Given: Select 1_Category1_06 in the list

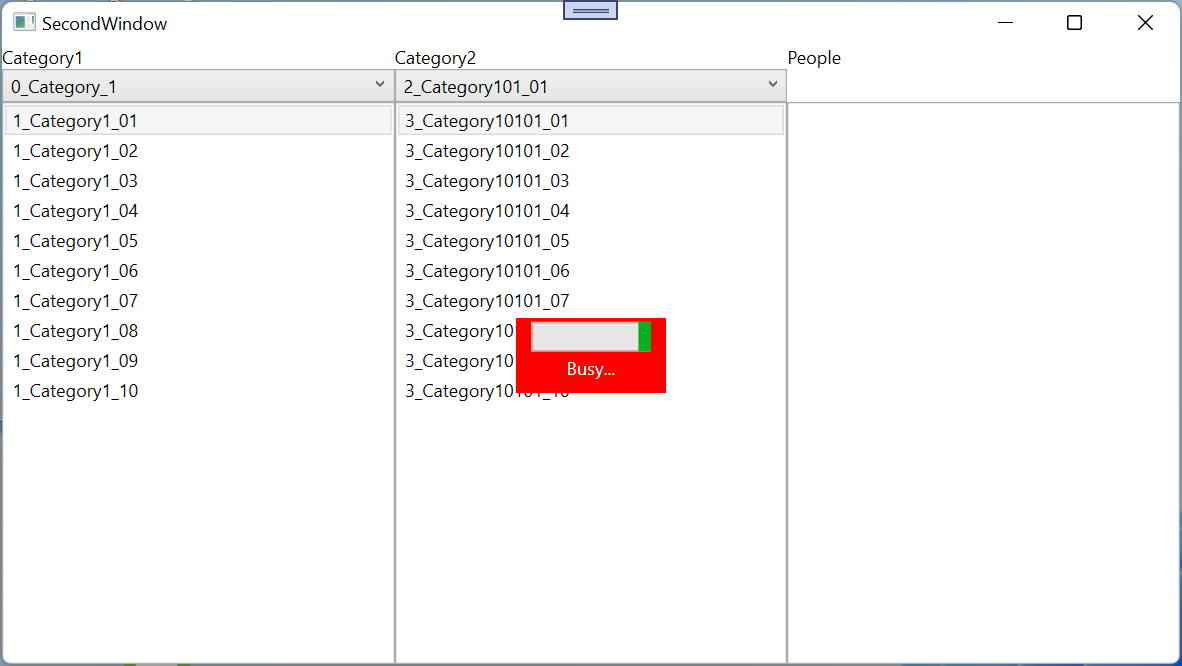Looking at the screenshot, I should 198,271.
